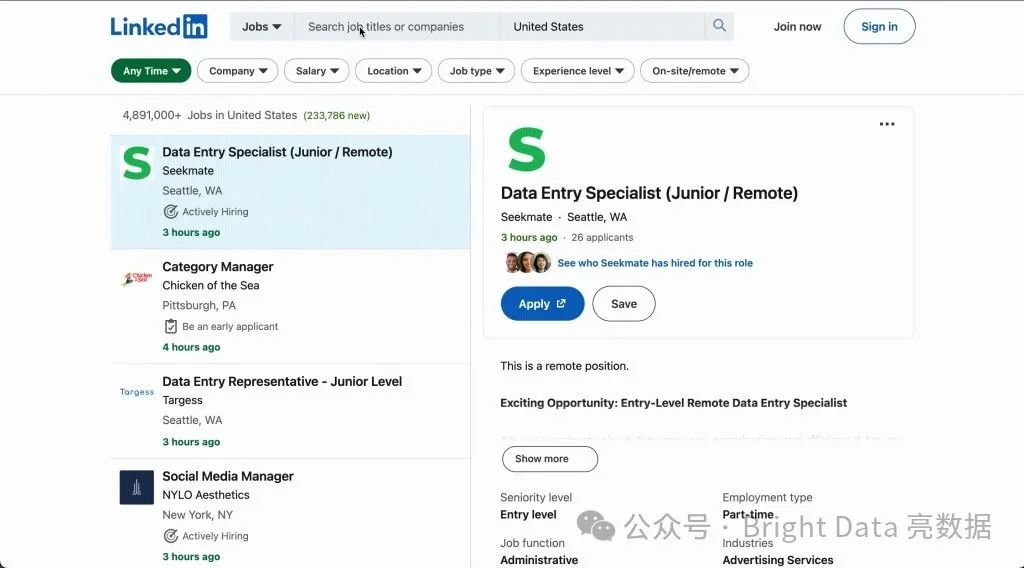Viewport: 1024px width, 568px height.
Task: Click the early applicant clipboard icon
Action: 170,326
